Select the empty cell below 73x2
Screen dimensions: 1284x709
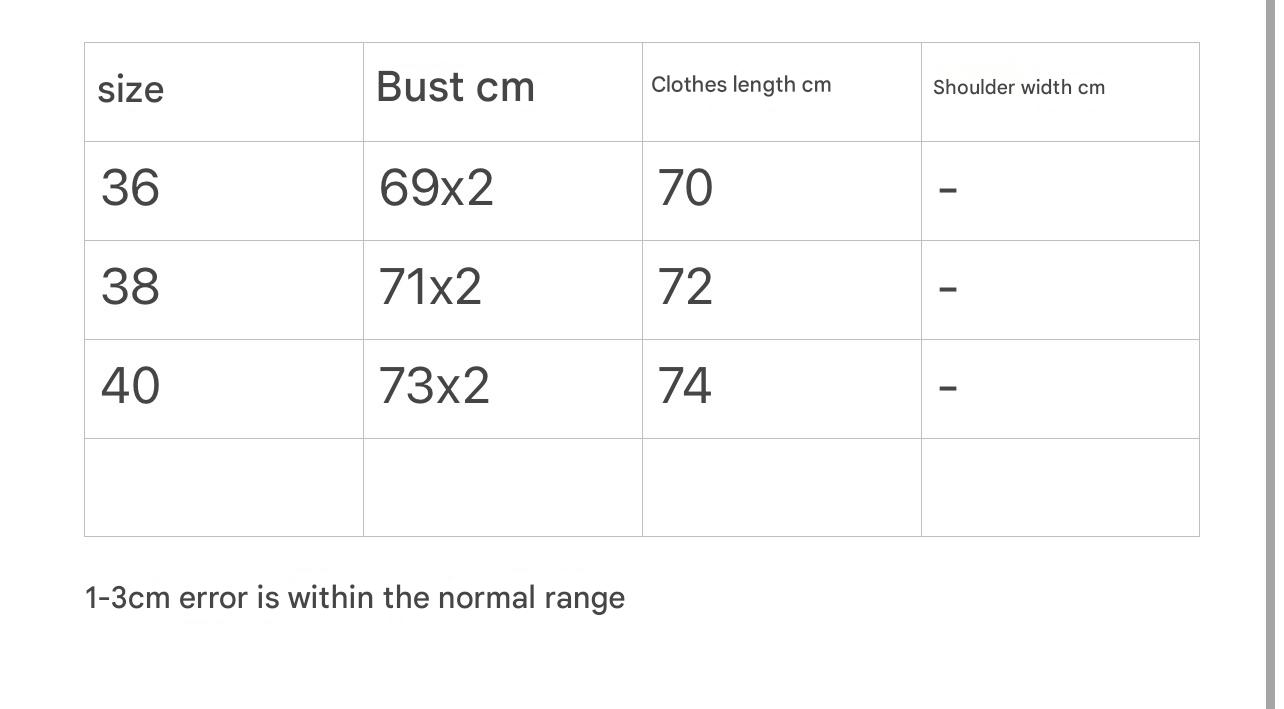click(503, 487)
